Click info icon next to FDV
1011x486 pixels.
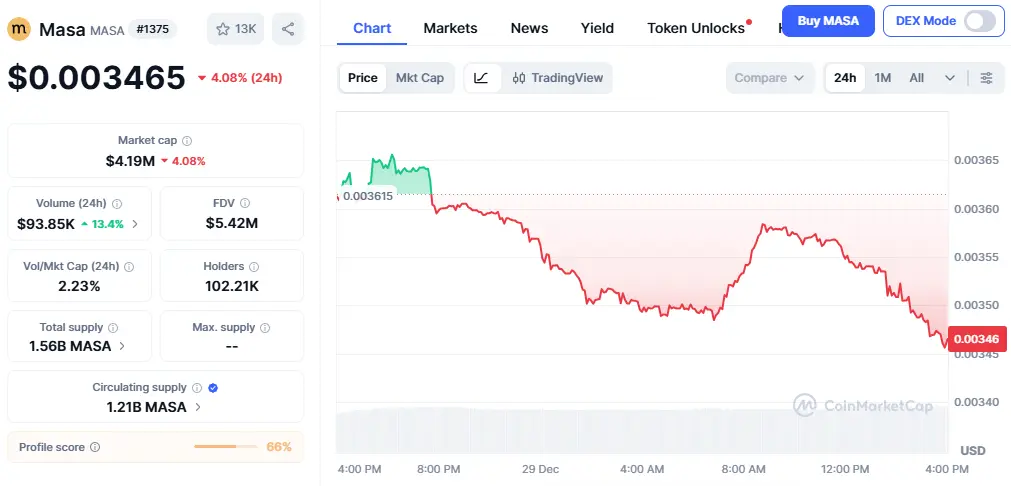pyautogui.click(x=245, y=203)
